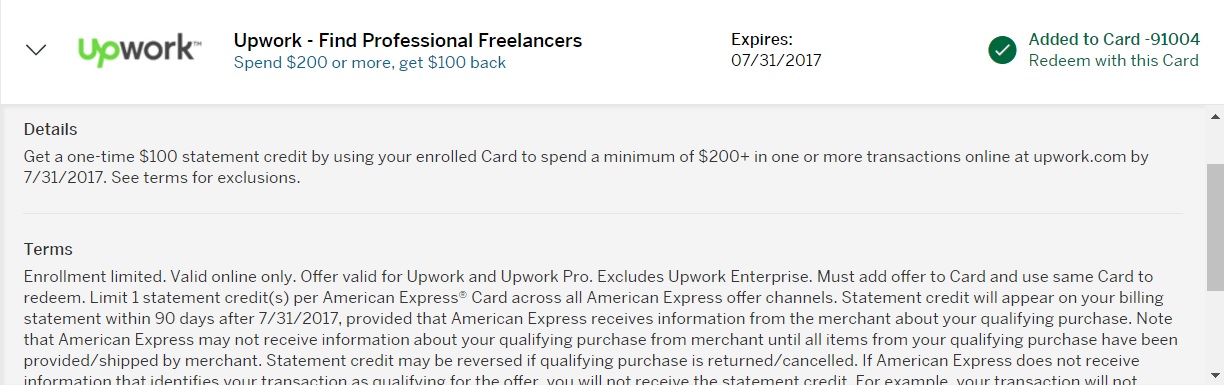Click the green checkmark Added icon
Viewport: 1224px width, 385px height.
(1002, 50)
